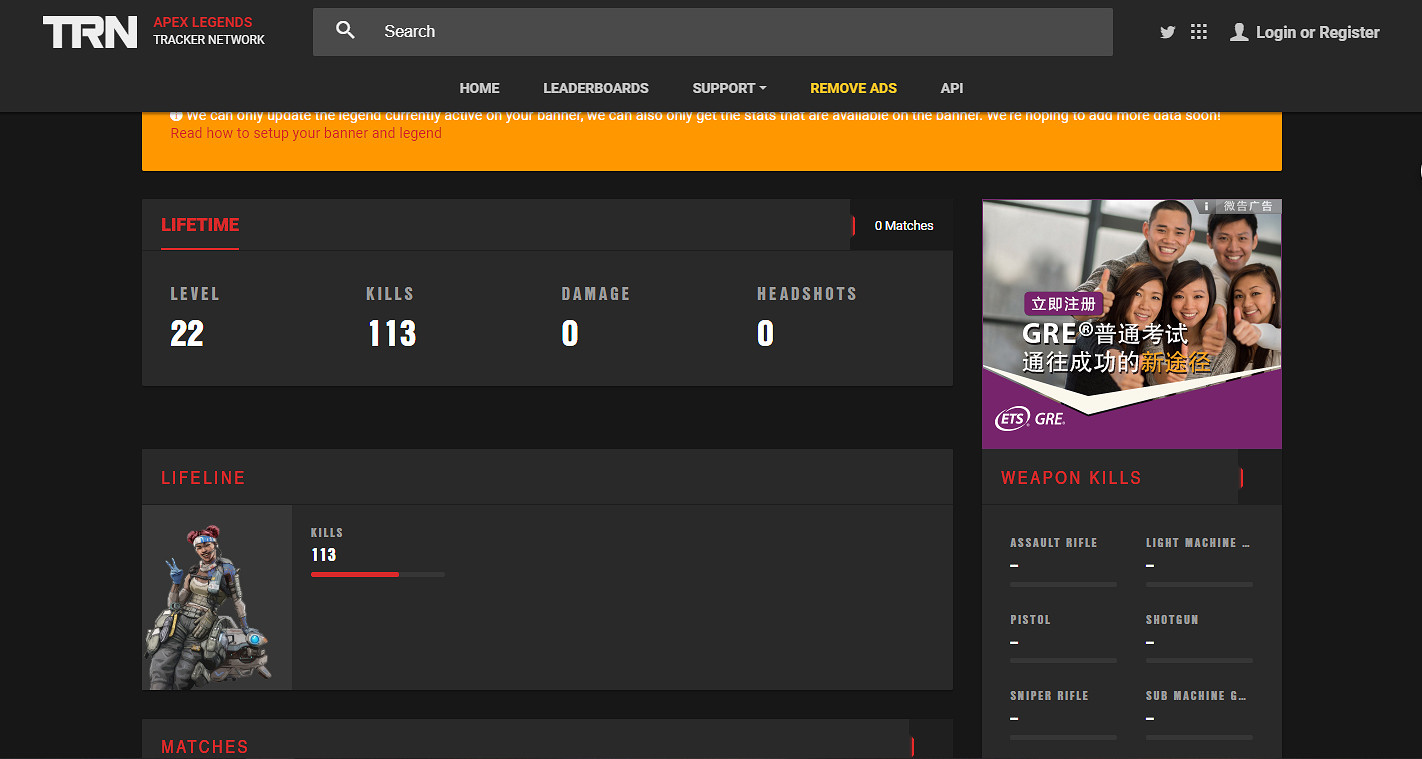Go to the Home menu item
The height and width of the screenshot is (759, 1422).
(x=479, y=88)
